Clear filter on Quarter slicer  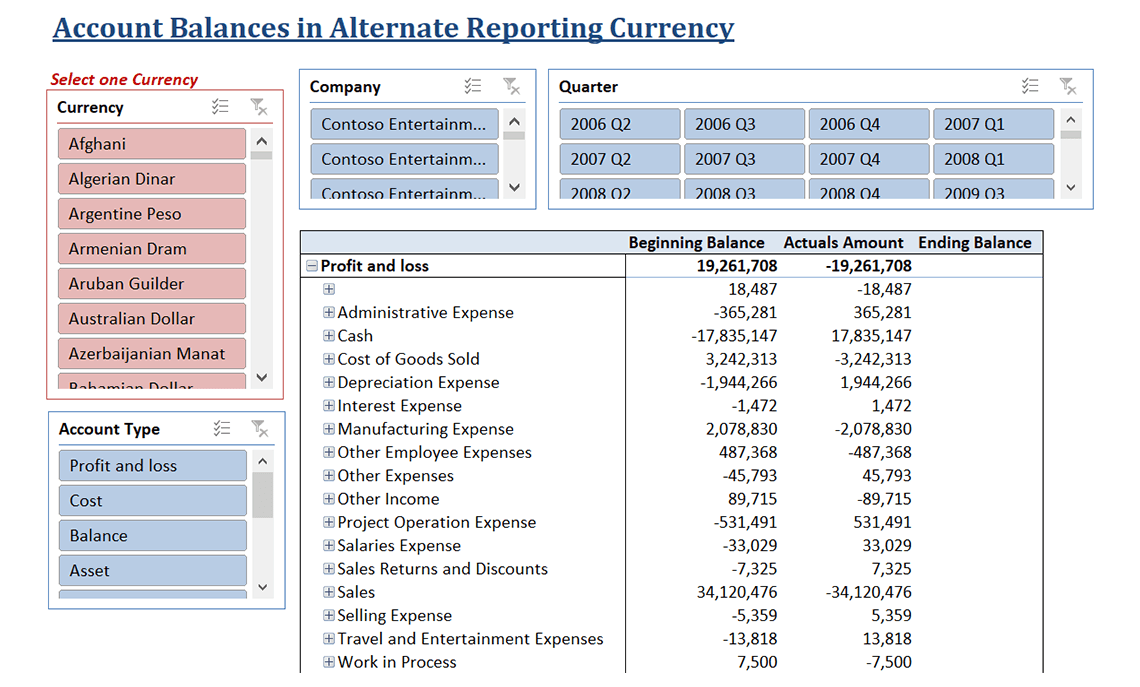(x=1068, y=87)
